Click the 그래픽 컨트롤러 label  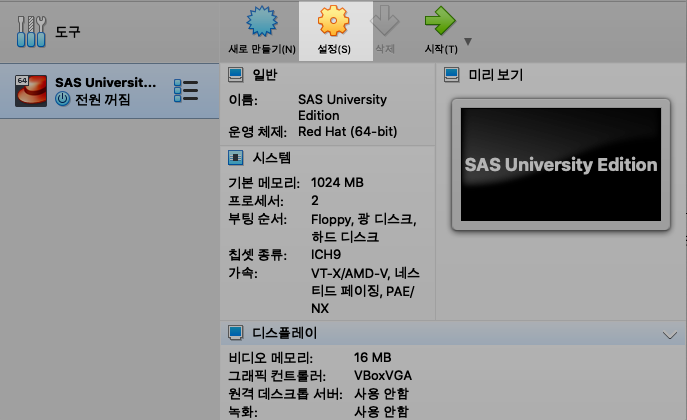pyautogui.click(x=277, y=375)
